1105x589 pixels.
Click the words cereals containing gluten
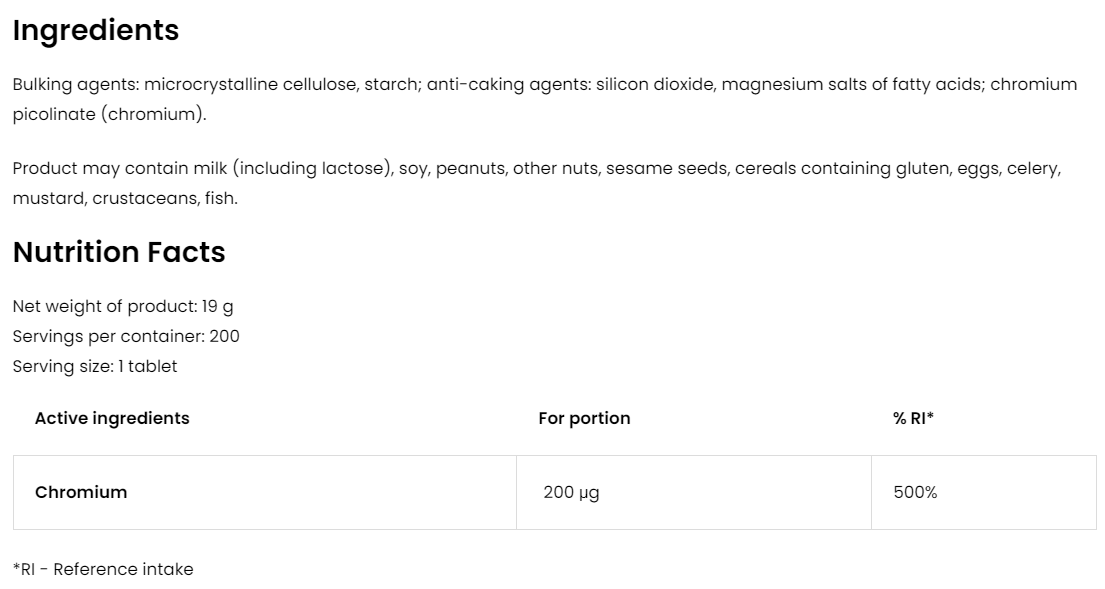coord(841,168)
